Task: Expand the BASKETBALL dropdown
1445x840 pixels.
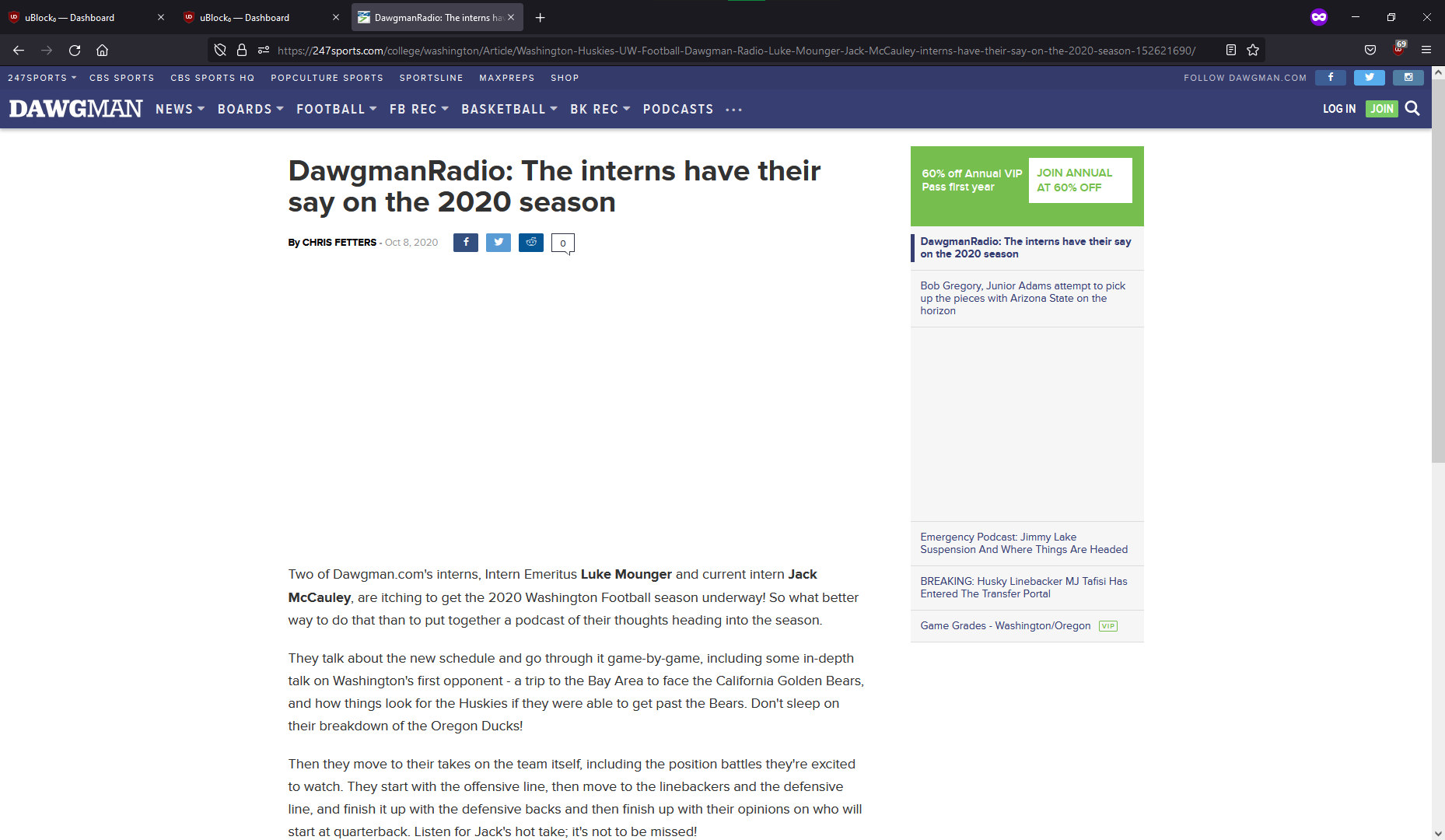Action: (508, 109)
